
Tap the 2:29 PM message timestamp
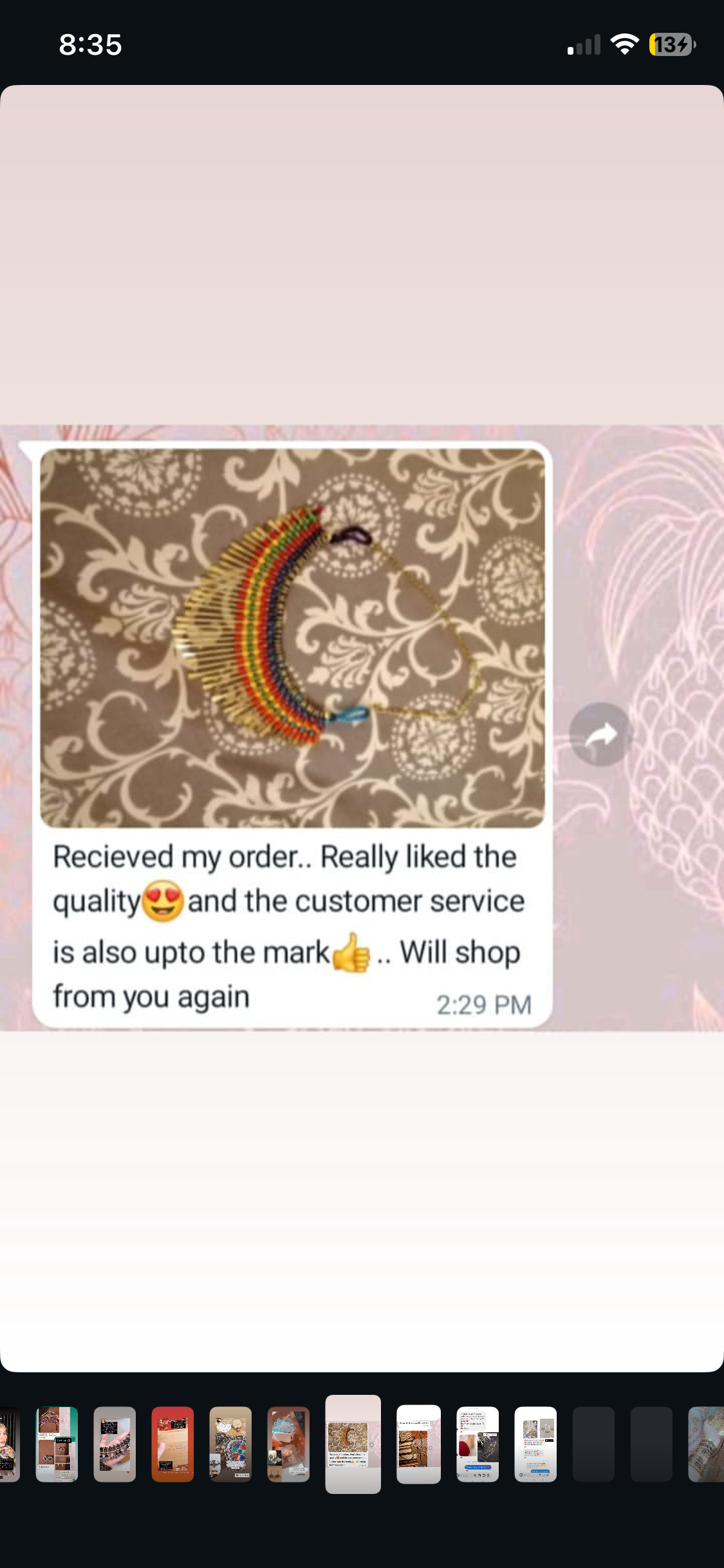tap(484, 1004)
